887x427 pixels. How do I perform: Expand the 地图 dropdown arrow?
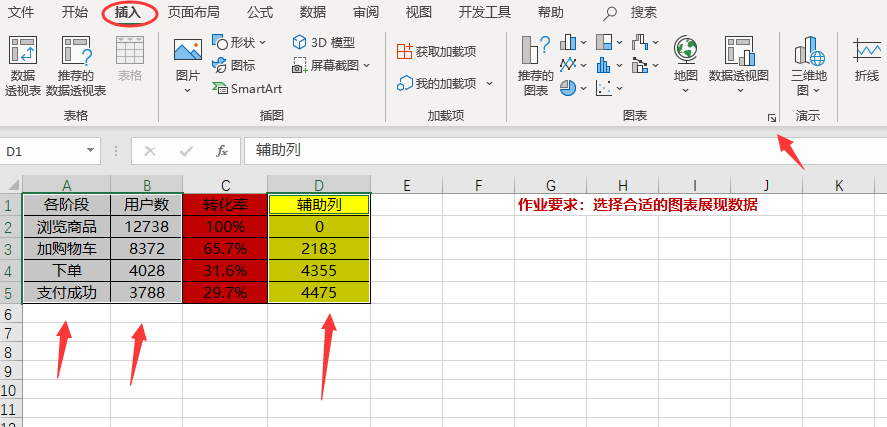pyautogui.click(x=685, y=90)
